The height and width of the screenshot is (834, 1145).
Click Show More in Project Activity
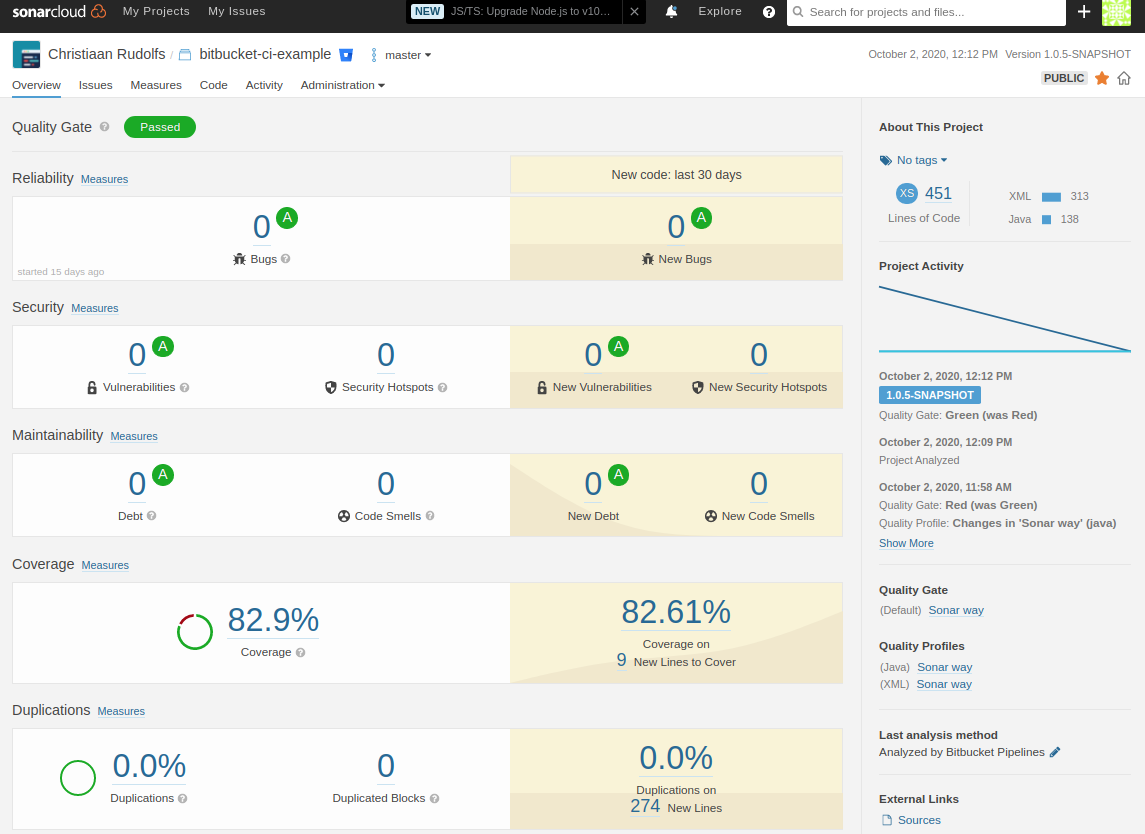[x=906, y=543]
